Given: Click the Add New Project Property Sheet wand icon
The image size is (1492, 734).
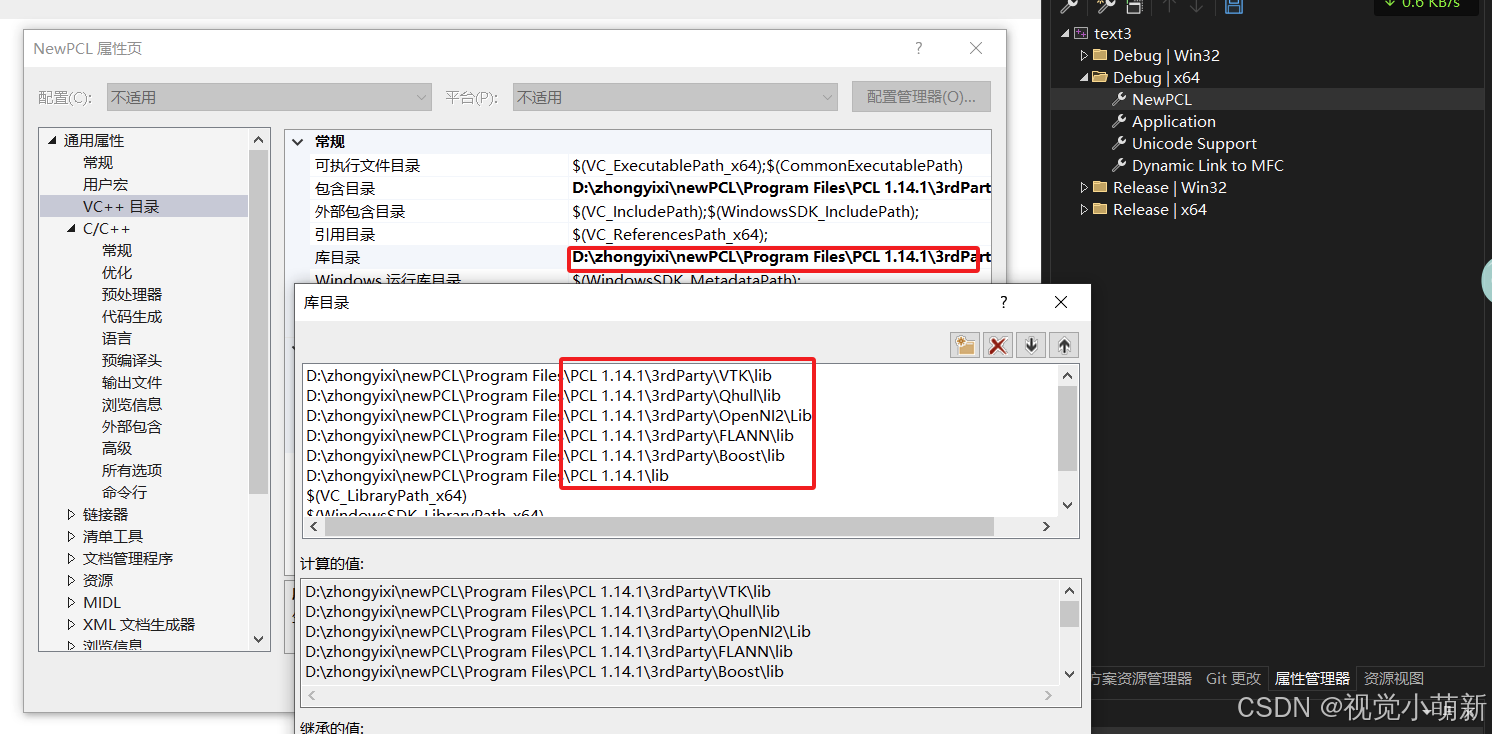Looking at the screenshot, I should [x=1105, y=7].
